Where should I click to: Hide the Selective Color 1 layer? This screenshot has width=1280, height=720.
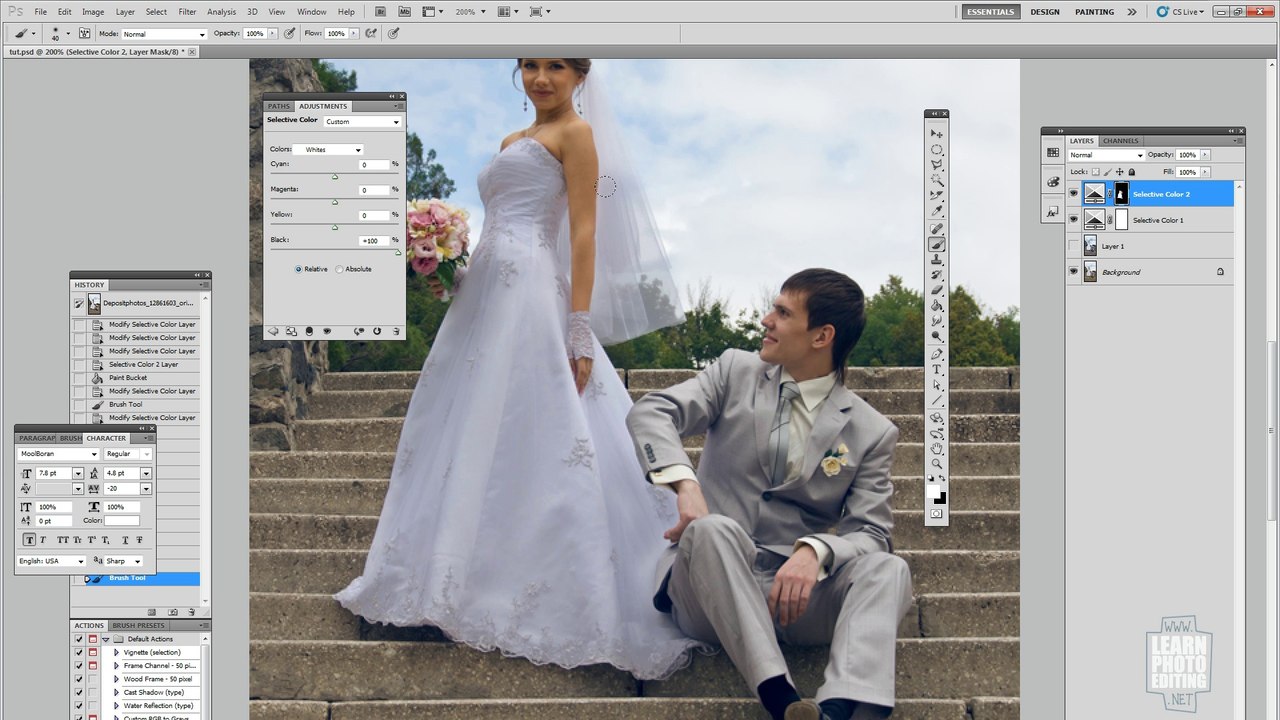click(1074, 220)
